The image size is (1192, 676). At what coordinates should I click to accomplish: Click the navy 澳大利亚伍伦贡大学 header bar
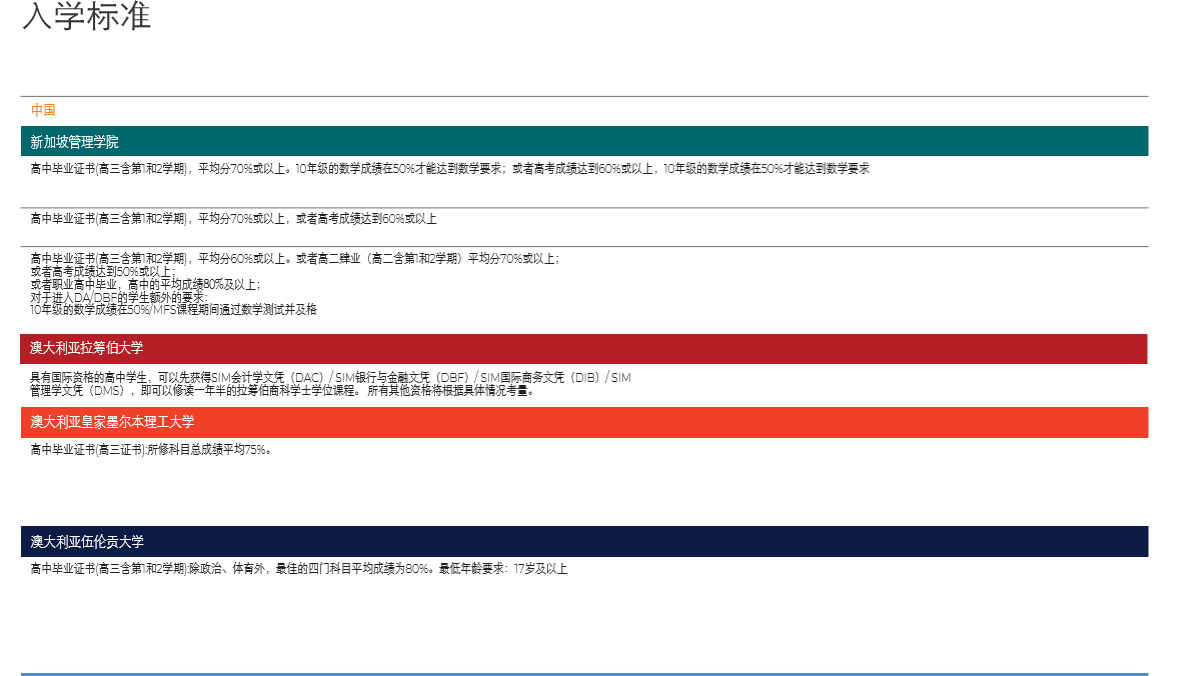click(x=584, y=541)
